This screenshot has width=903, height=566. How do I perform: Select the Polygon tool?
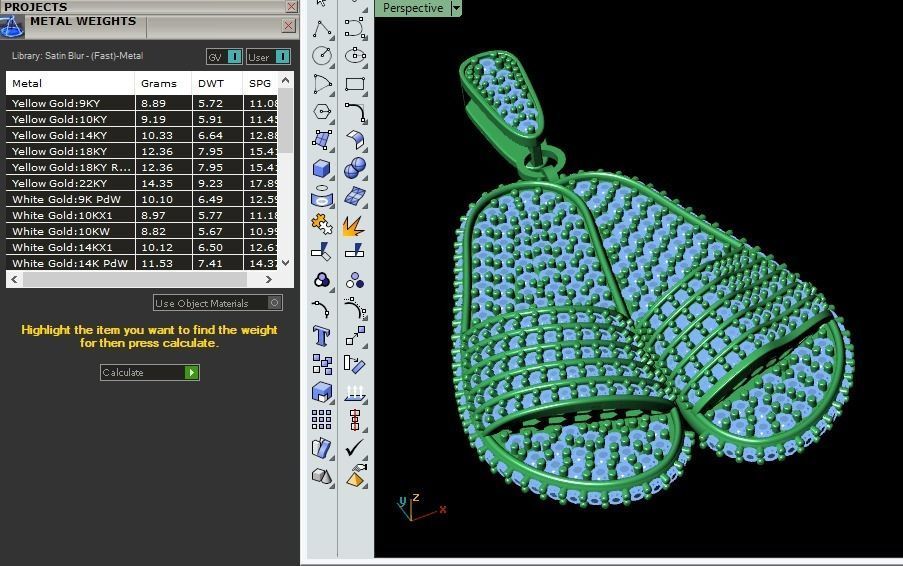[322, 112]
